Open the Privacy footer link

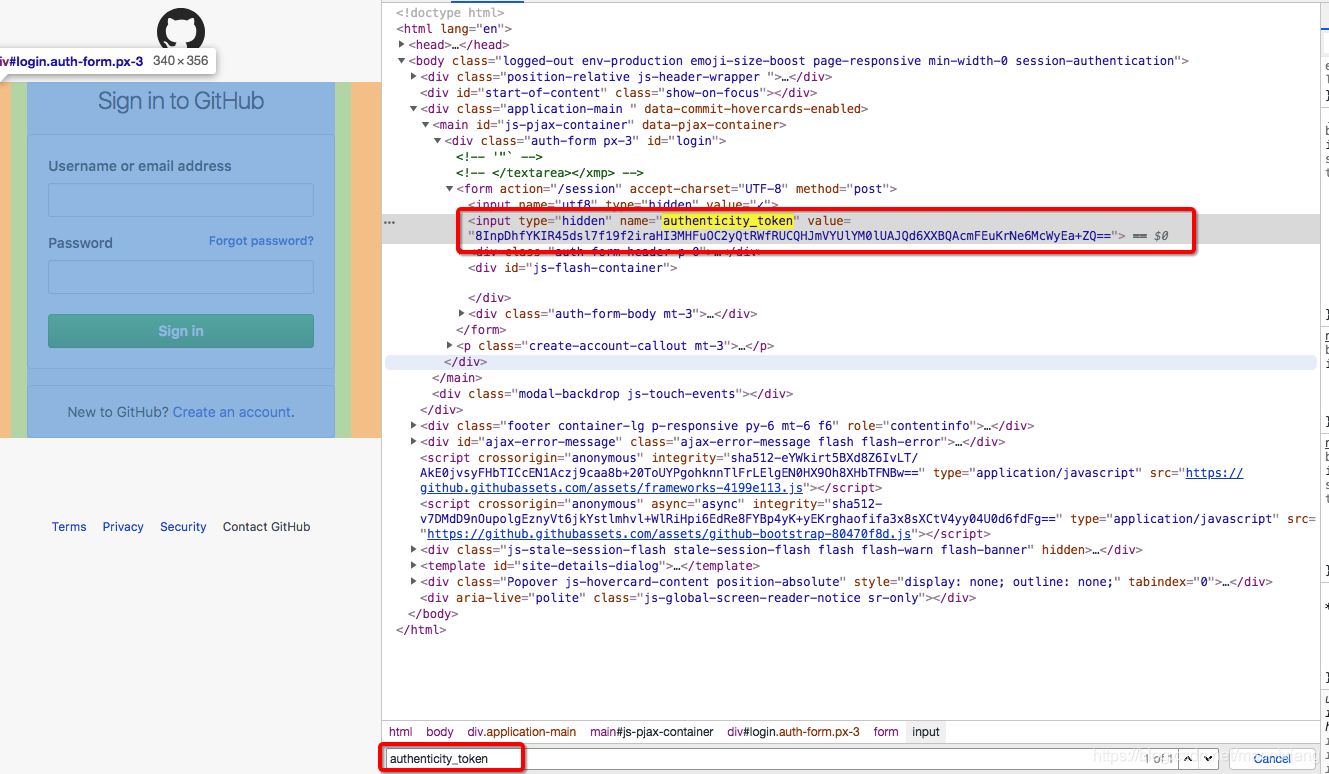click(123, 527)
